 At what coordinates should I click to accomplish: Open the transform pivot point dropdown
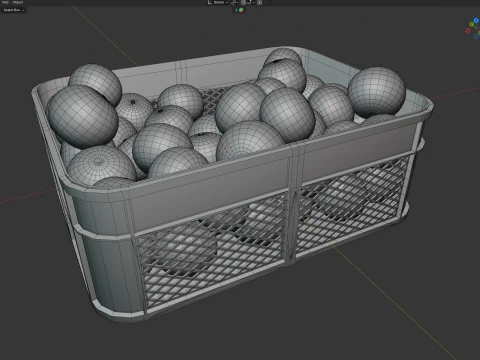tap(235, 2)
